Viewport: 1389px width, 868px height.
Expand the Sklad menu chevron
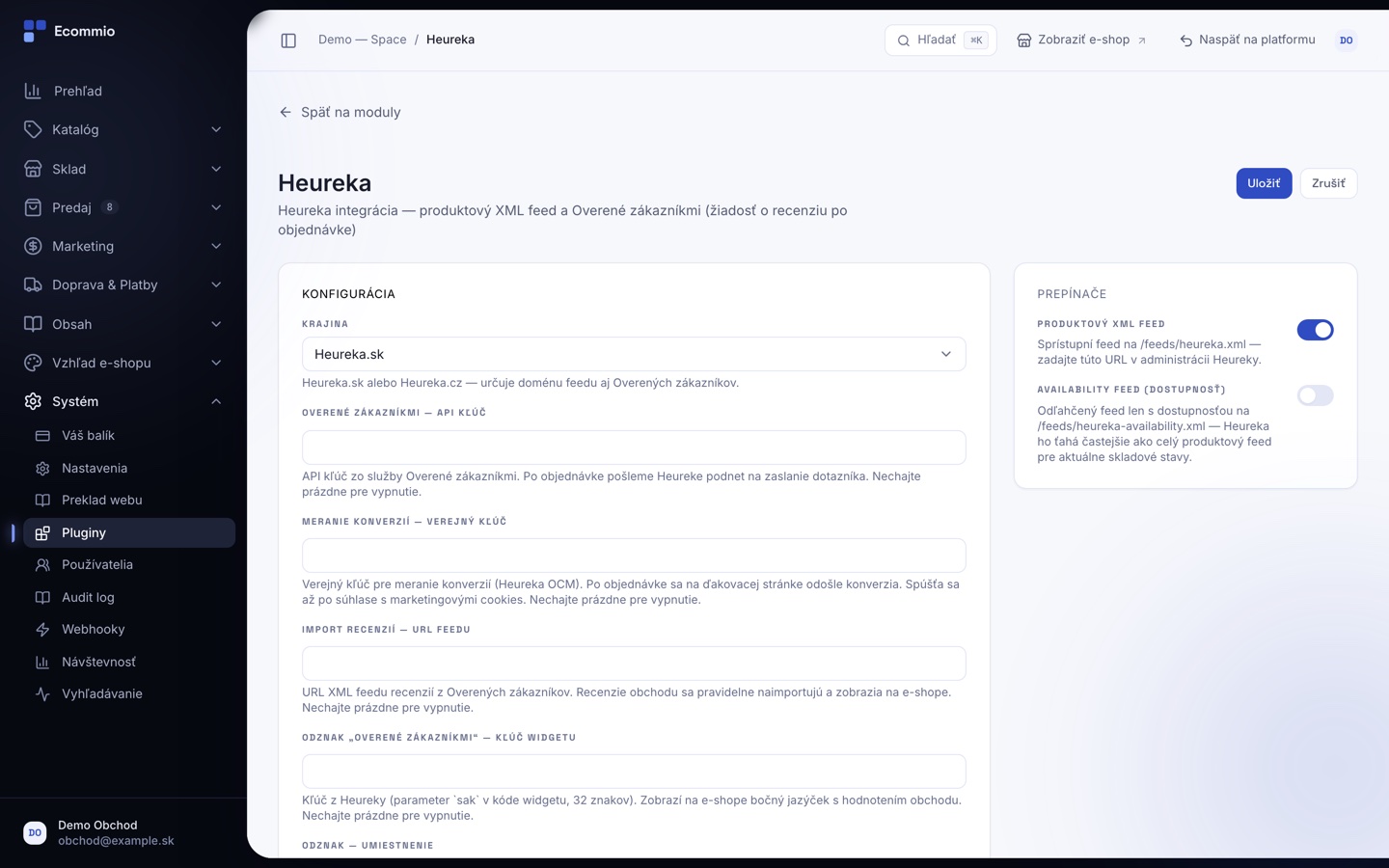click(x=216, y=169)
